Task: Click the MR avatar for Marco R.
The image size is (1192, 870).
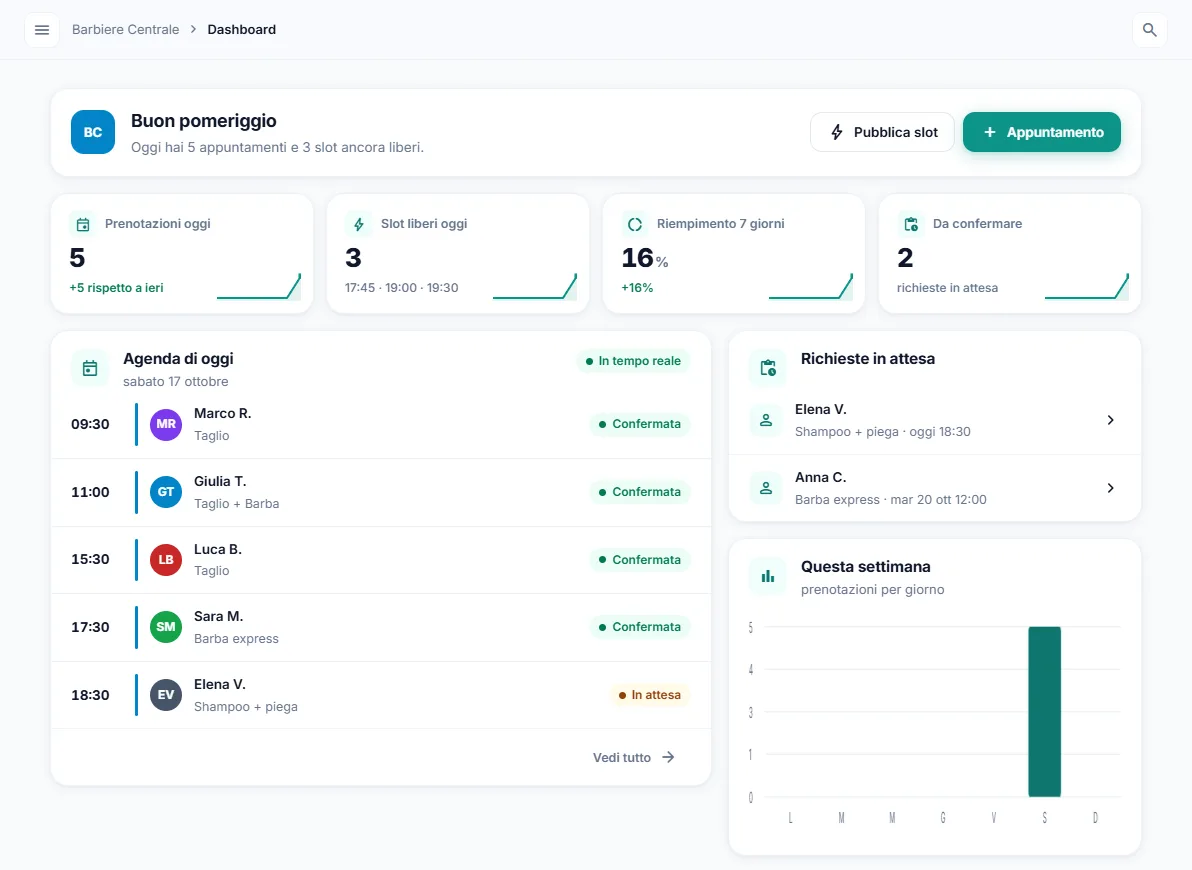Action: (166, 424)
